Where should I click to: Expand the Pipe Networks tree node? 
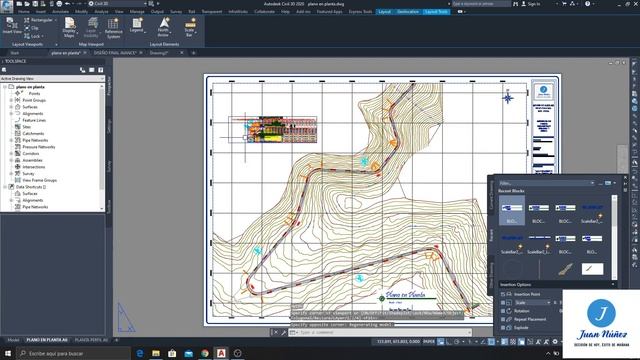[x=11, y=140]
